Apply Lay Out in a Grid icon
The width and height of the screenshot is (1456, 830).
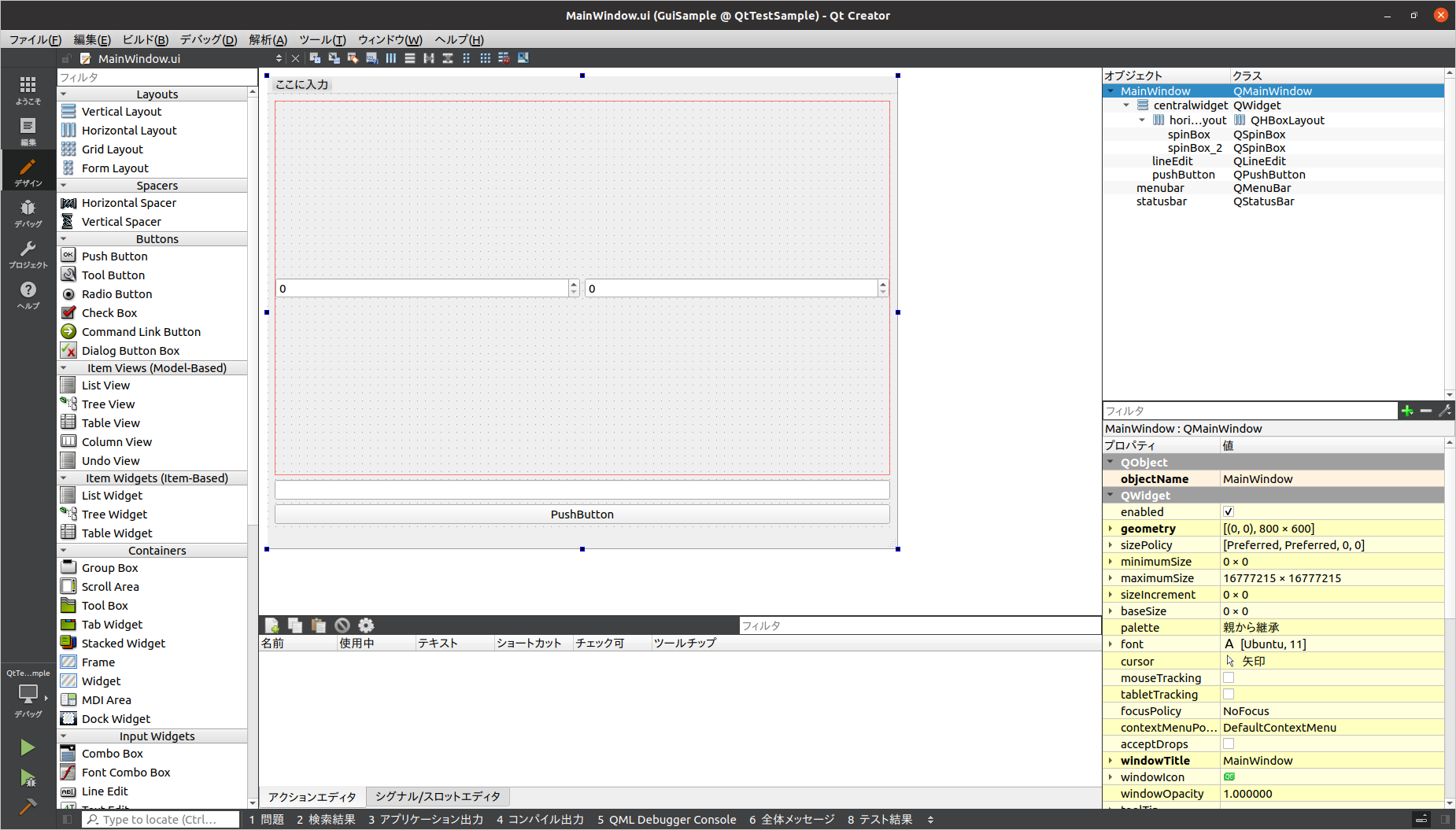click(486, 58)
